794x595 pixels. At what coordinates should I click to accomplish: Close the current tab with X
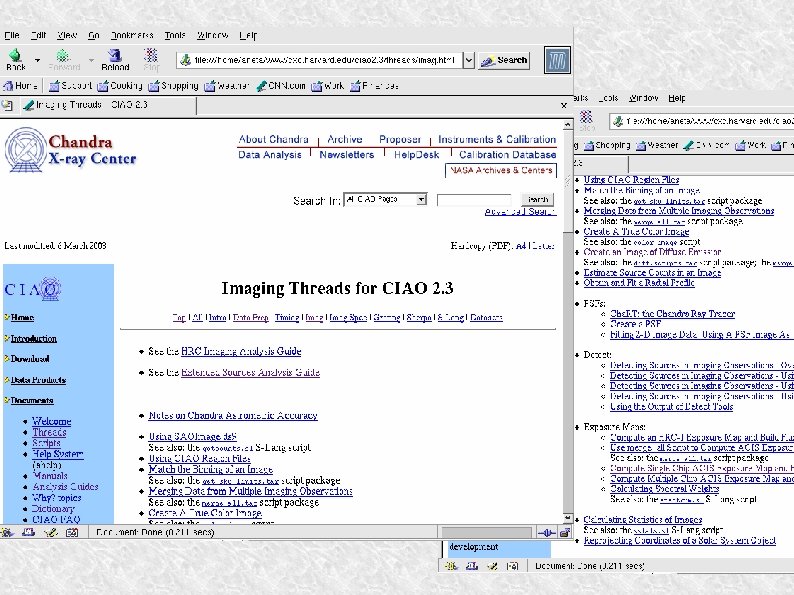(564, 106)
